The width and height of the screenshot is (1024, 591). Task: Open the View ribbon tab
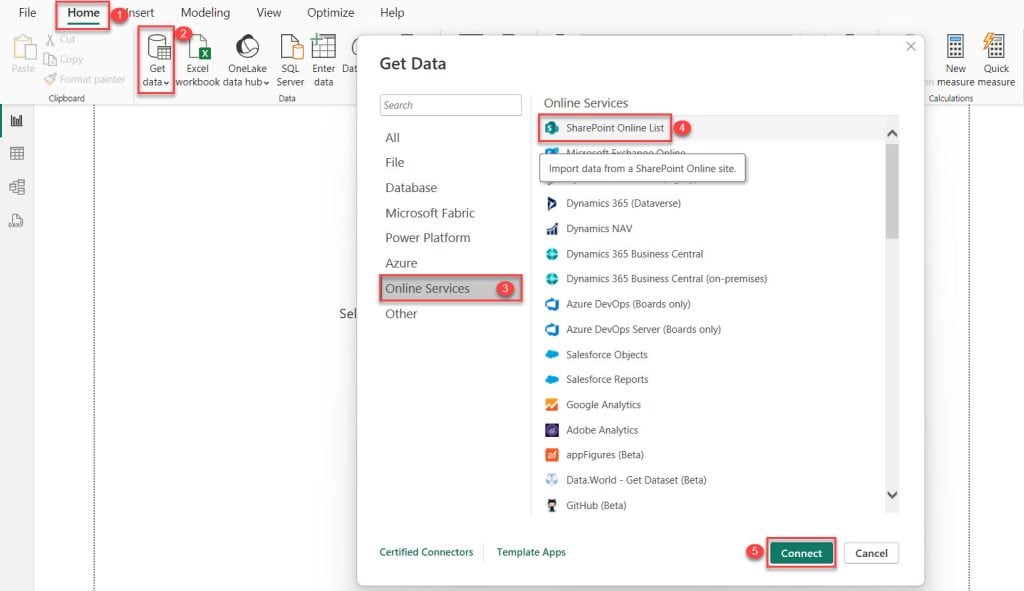tap(268, 12)
